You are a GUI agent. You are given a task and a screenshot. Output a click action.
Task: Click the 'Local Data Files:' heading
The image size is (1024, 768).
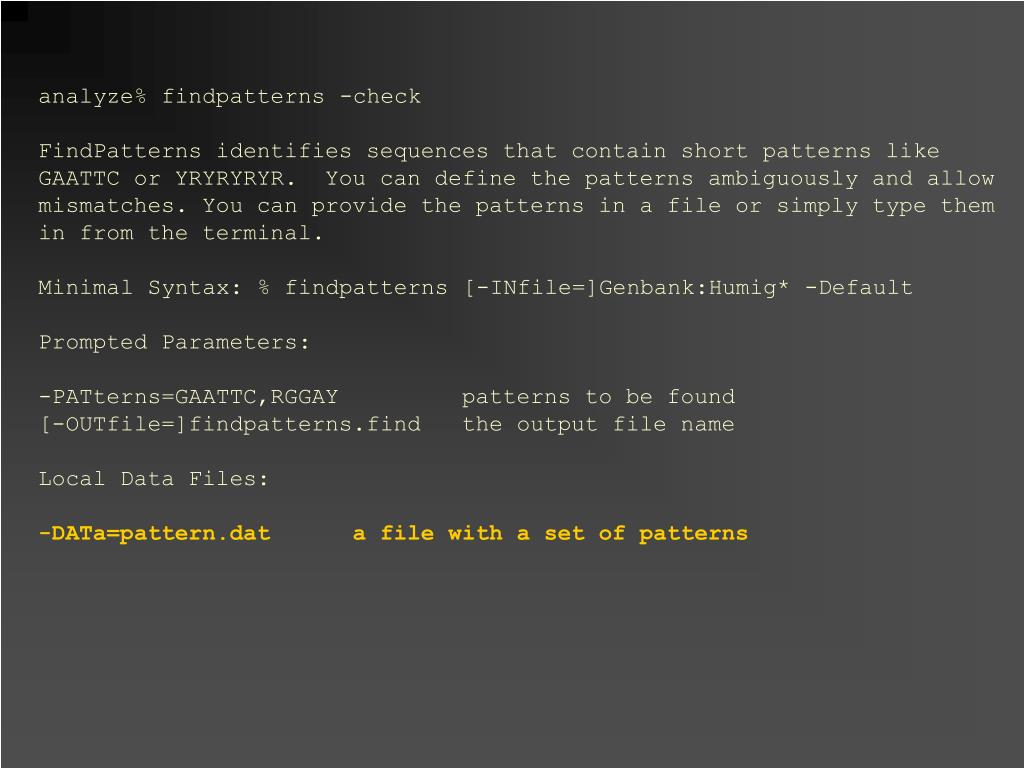click(153, 479)
